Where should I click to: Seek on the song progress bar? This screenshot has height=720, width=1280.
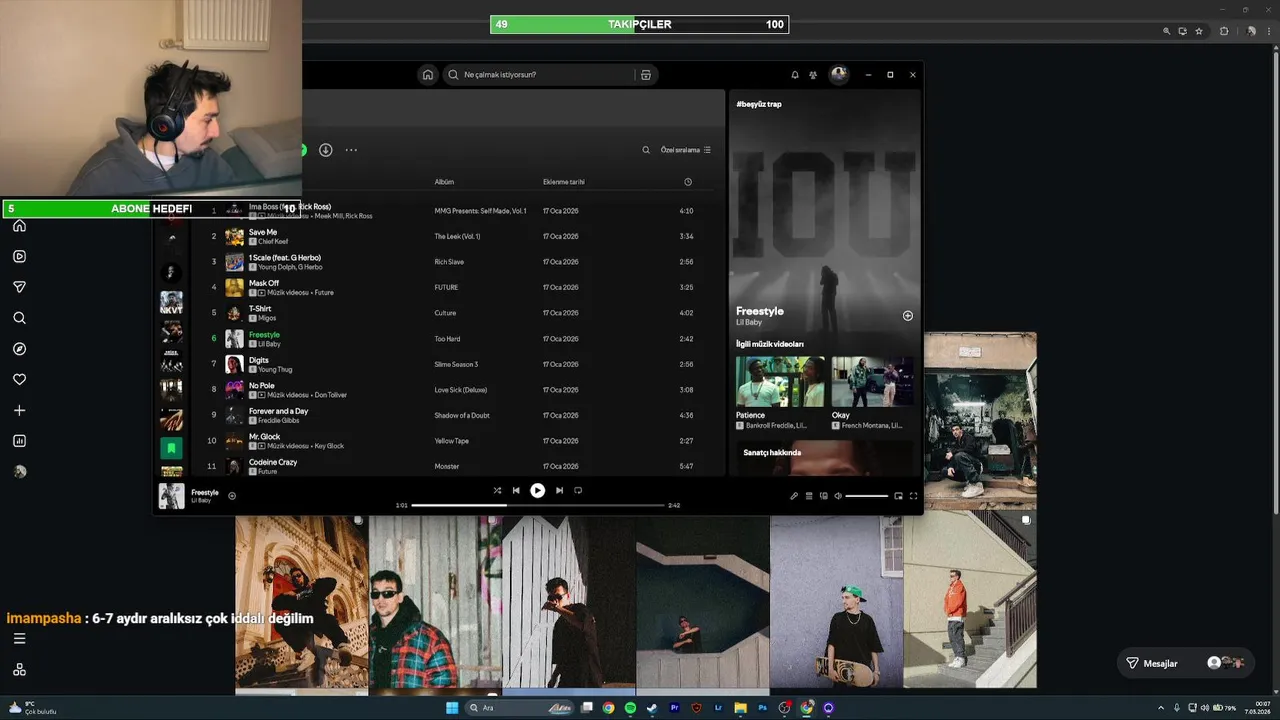pyautogui.click(x=538, y=506)
